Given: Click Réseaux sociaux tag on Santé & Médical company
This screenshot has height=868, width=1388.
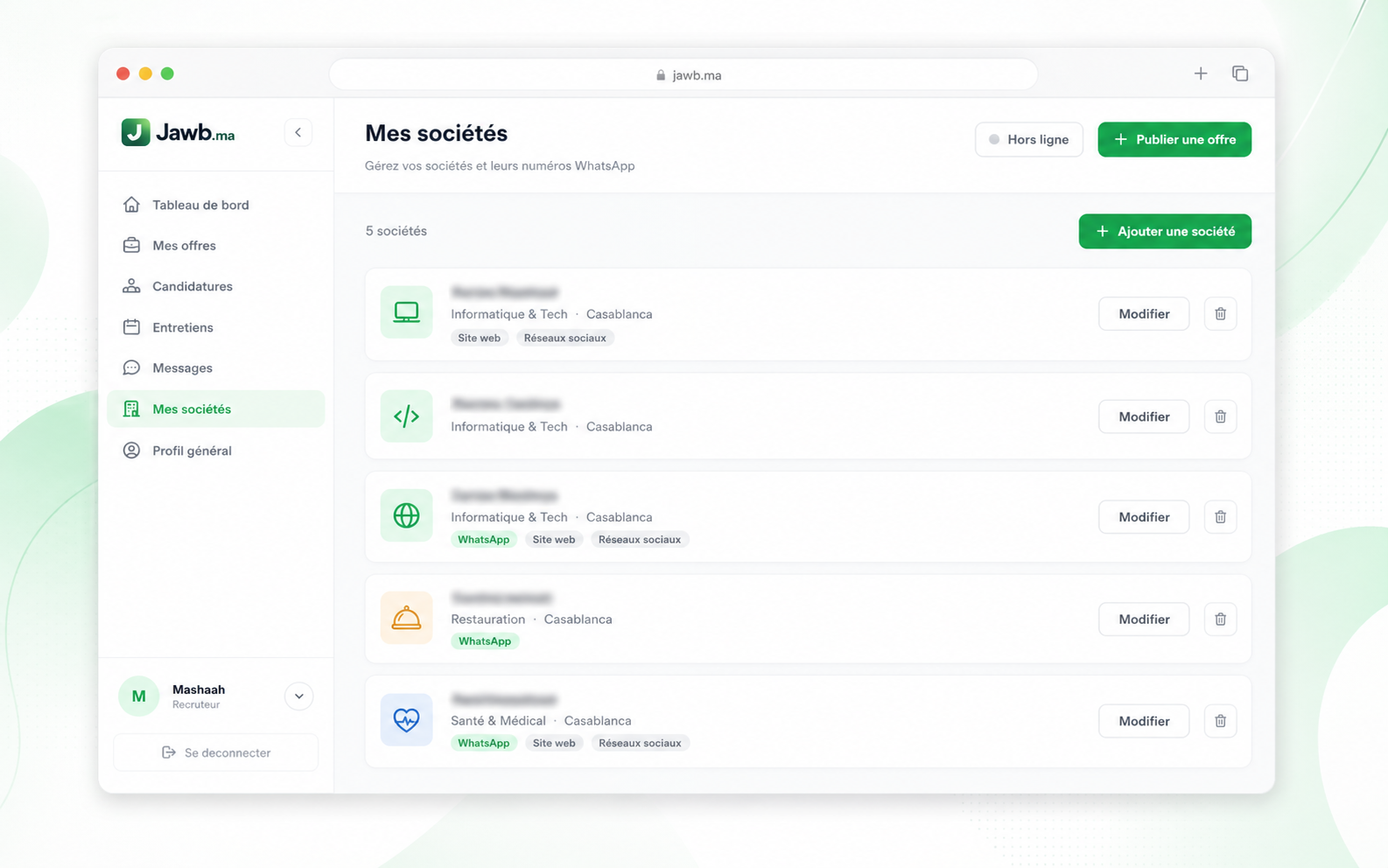Looking at the screenshot, I should 640,743.
